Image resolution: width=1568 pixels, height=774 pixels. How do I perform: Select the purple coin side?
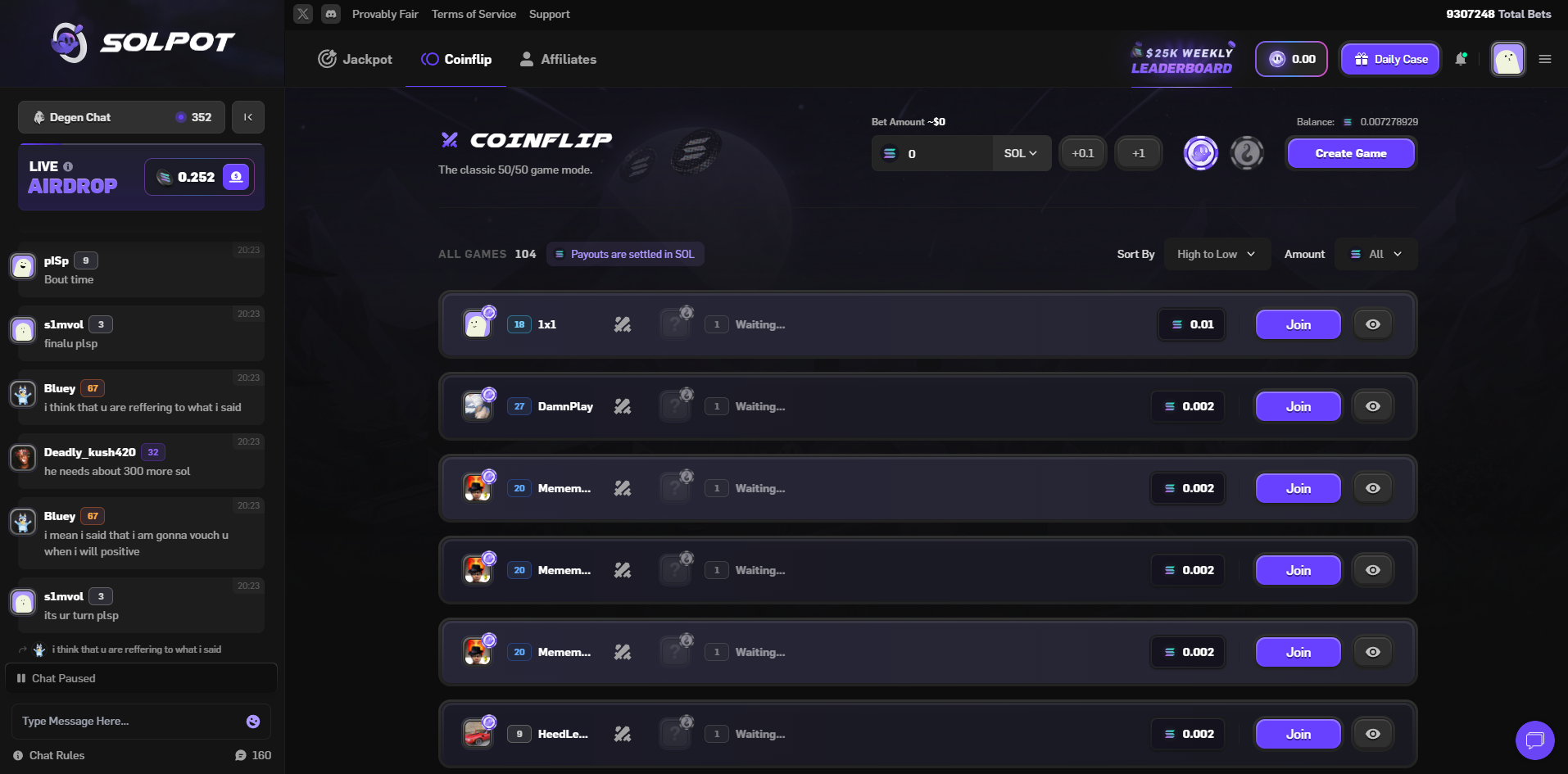pos(1201,153)
